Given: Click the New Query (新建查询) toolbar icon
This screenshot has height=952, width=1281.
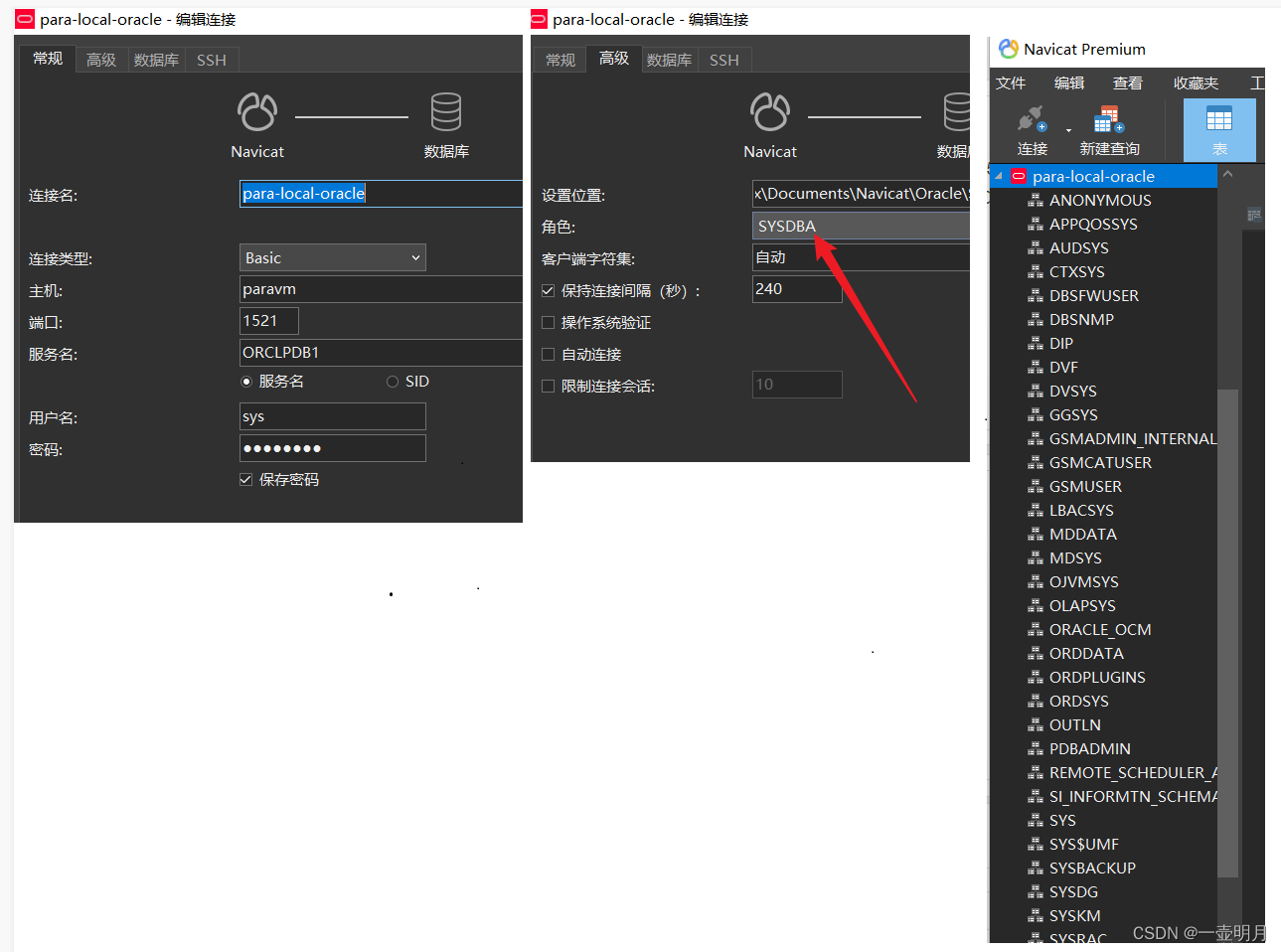Looking at the screenshot, I should 1108,119.
